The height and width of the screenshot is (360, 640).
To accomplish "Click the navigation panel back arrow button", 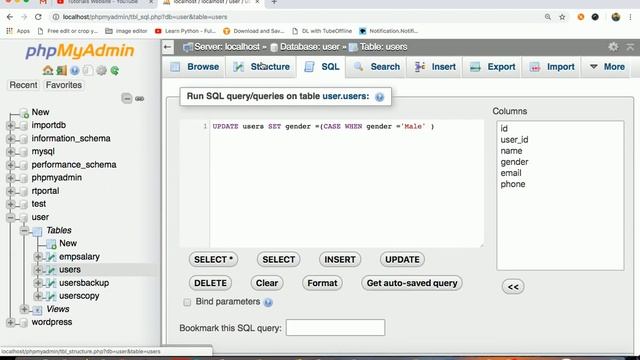I will tap(168, 47).
